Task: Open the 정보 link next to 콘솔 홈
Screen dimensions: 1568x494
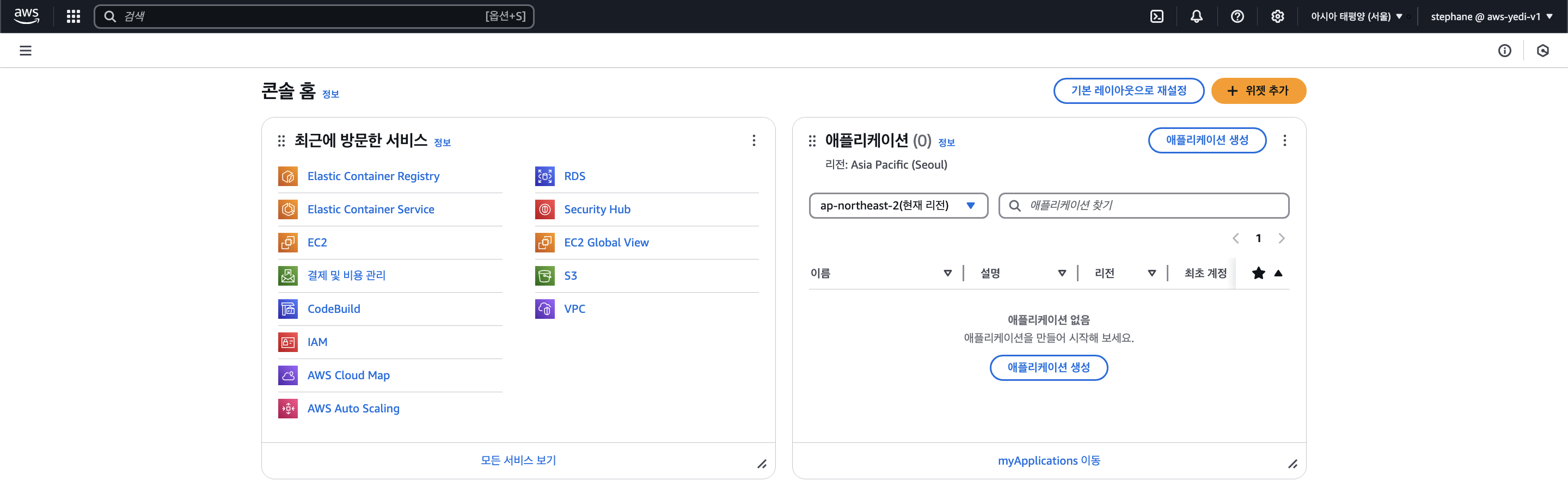Action: coord(330,94)
